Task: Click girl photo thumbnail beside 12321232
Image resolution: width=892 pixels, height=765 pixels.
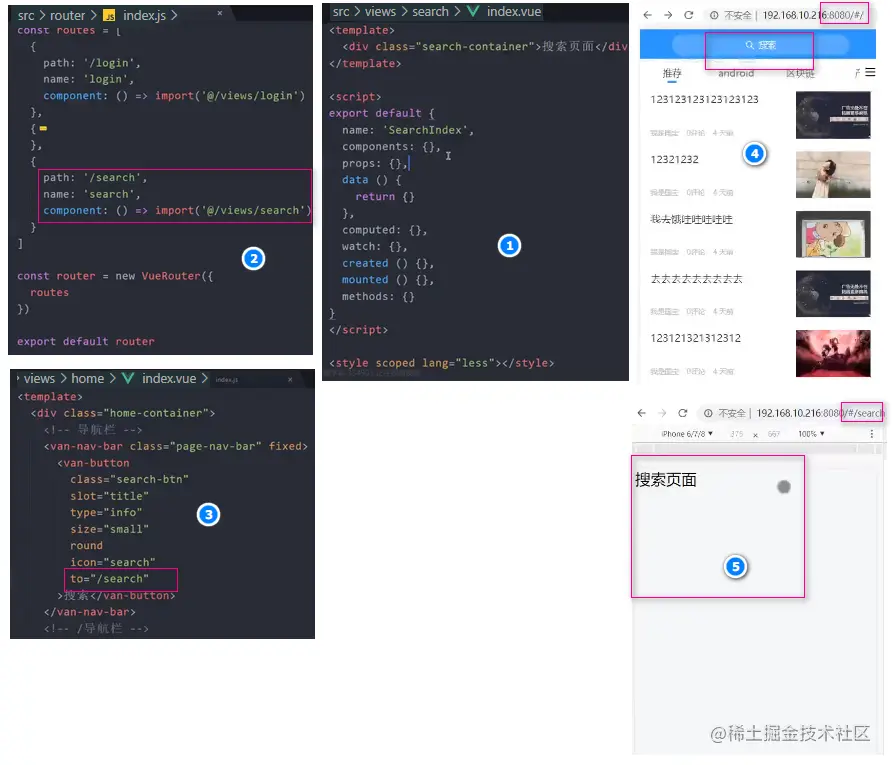Action: click(833, 175)
